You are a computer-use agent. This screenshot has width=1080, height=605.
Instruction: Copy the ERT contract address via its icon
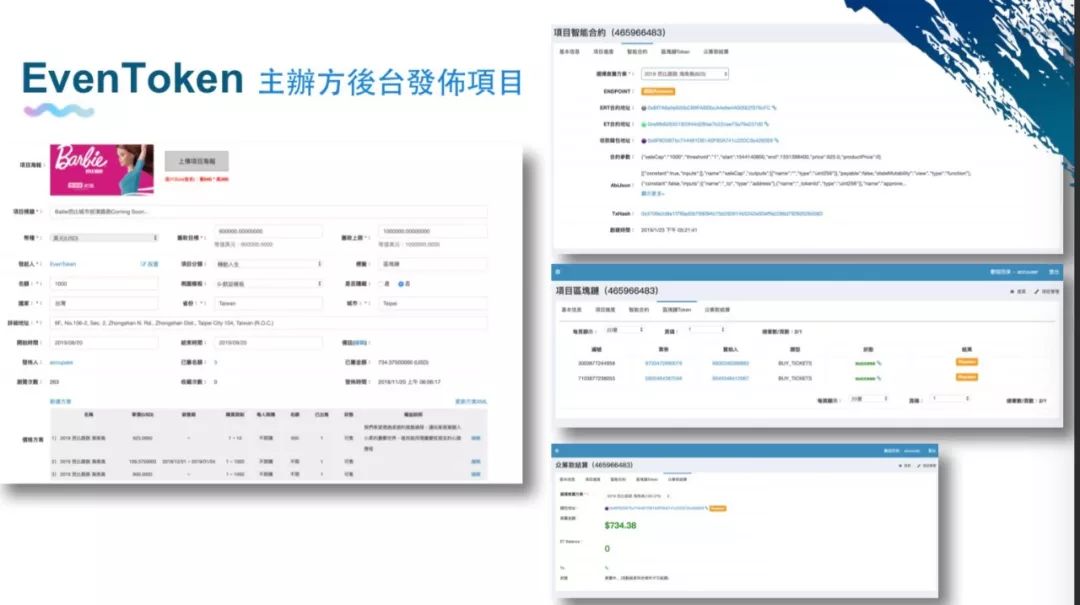(774, 107)
